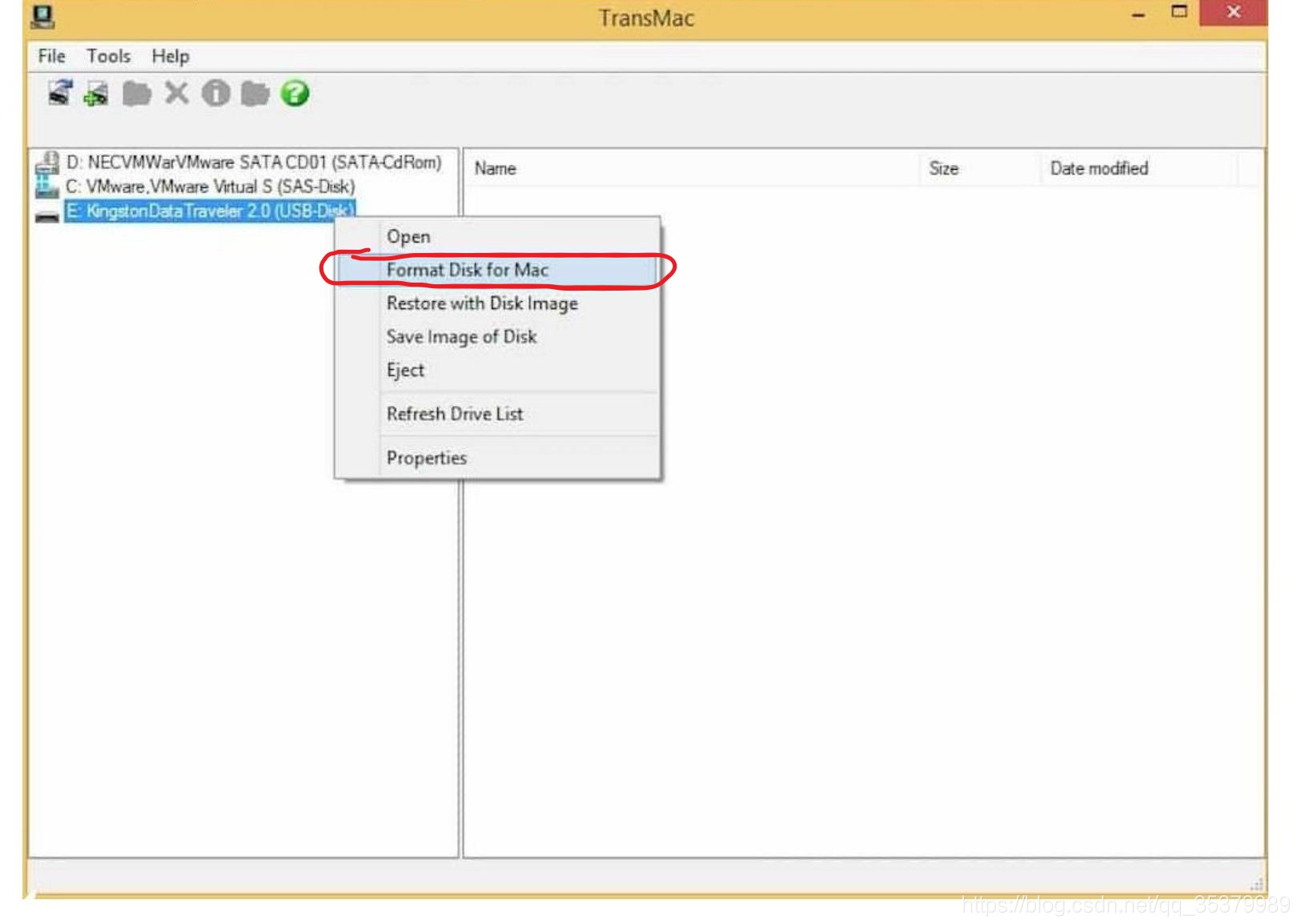Open Properties from the context menu
Screen dimensions: 1298x924
click(498, 458)
